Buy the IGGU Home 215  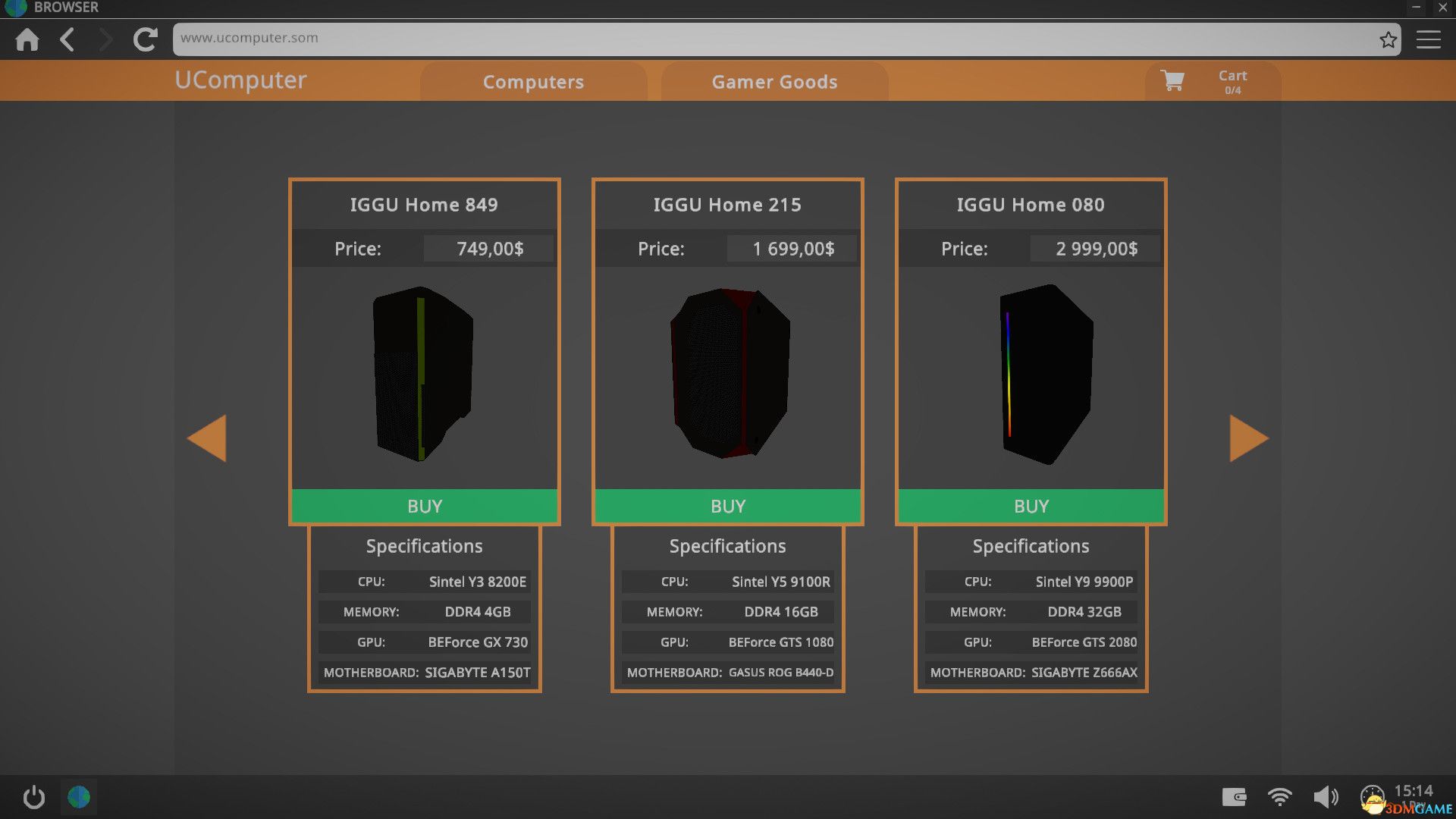click(x=728, y=506)
